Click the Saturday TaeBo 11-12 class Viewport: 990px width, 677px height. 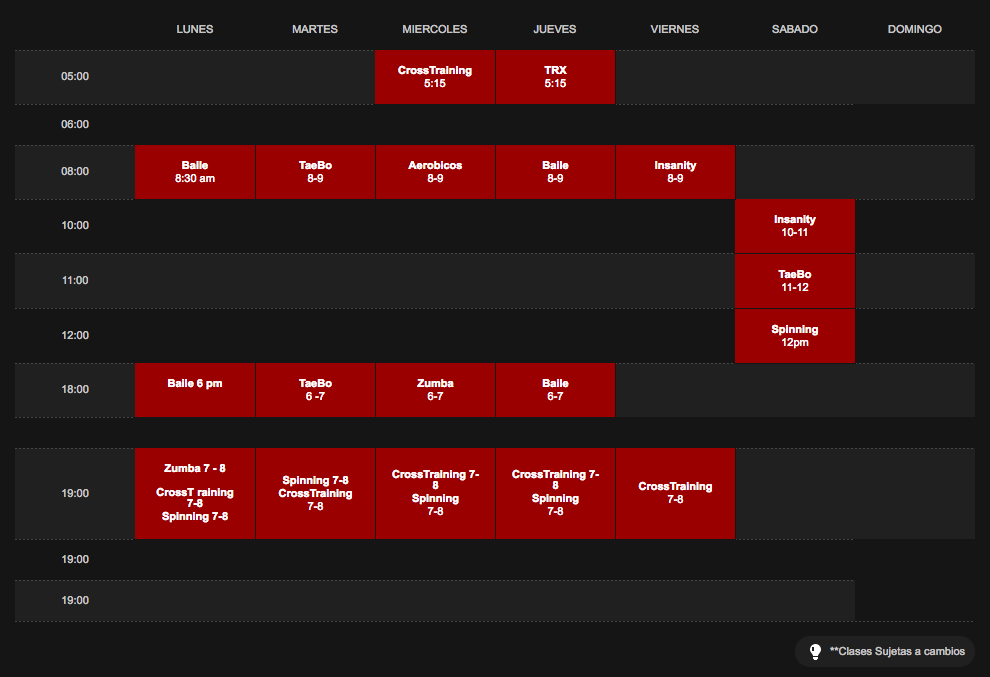[795, 281]
